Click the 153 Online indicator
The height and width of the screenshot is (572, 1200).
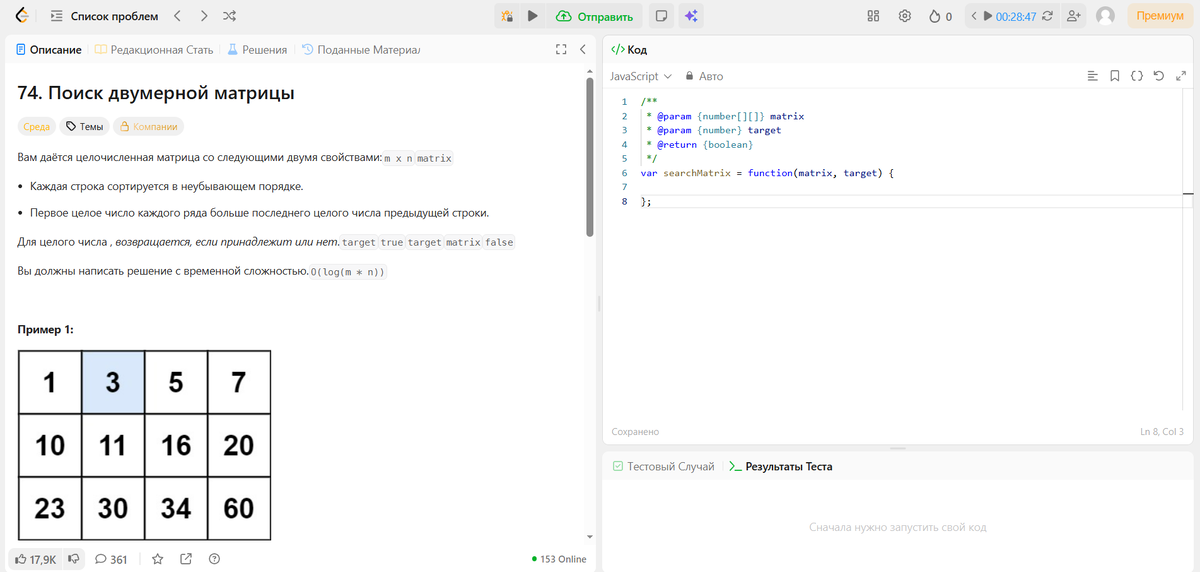click(x=560, y=559)
